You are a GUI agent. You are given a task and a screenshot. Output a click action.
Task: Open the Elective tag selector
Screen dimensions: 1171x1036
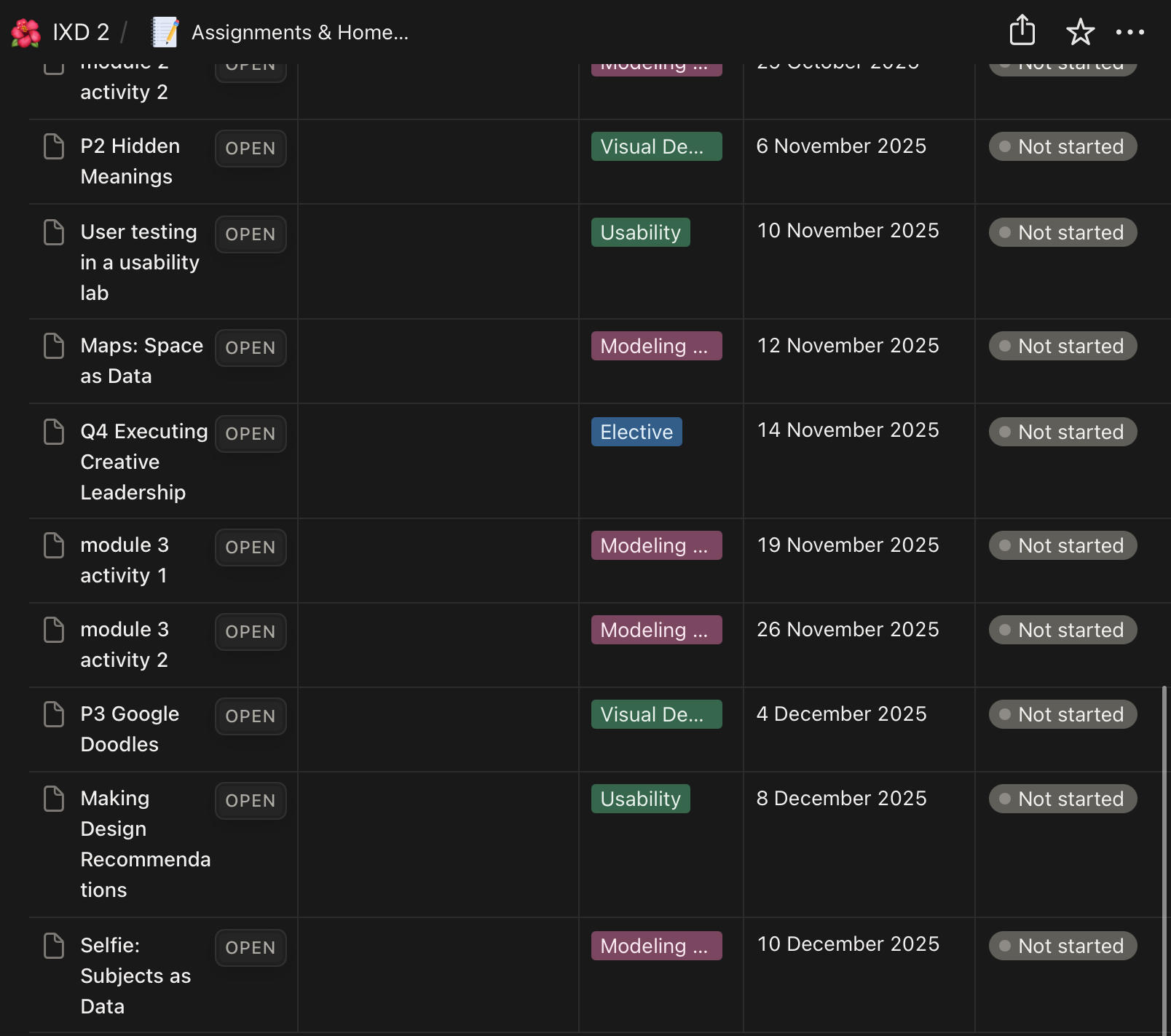[x=636, y=432]
